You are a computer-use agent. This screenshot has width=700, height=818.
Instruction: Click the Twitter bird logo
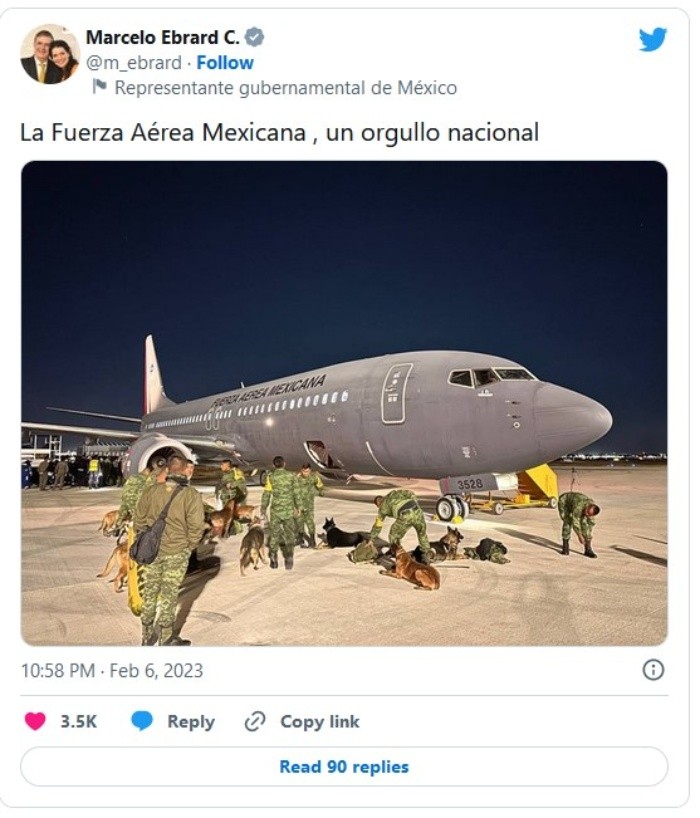[x=653, y=40]
